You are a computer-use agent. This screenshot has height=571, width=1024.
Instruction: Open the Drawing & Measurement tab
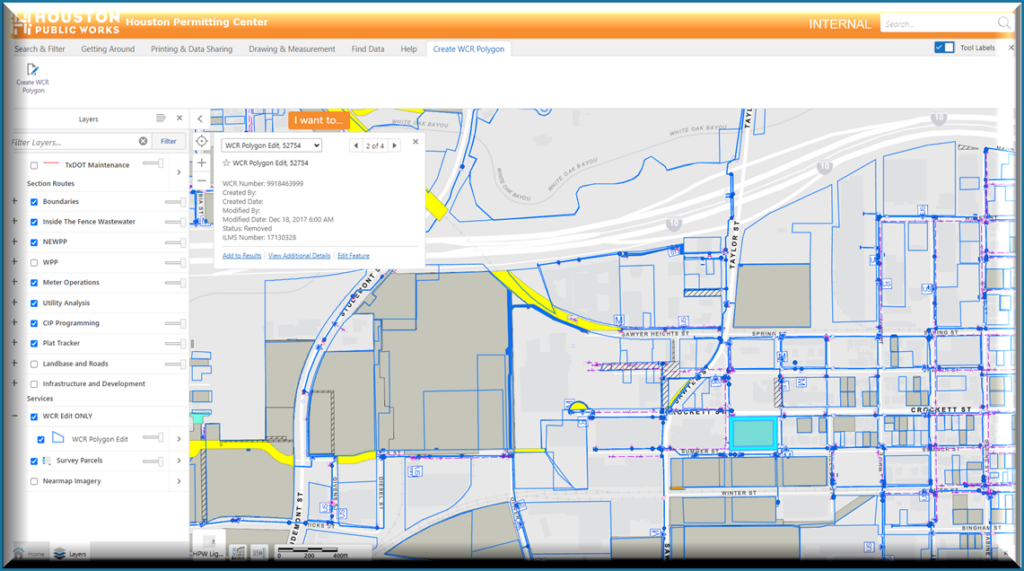click(x=291, y=49)
